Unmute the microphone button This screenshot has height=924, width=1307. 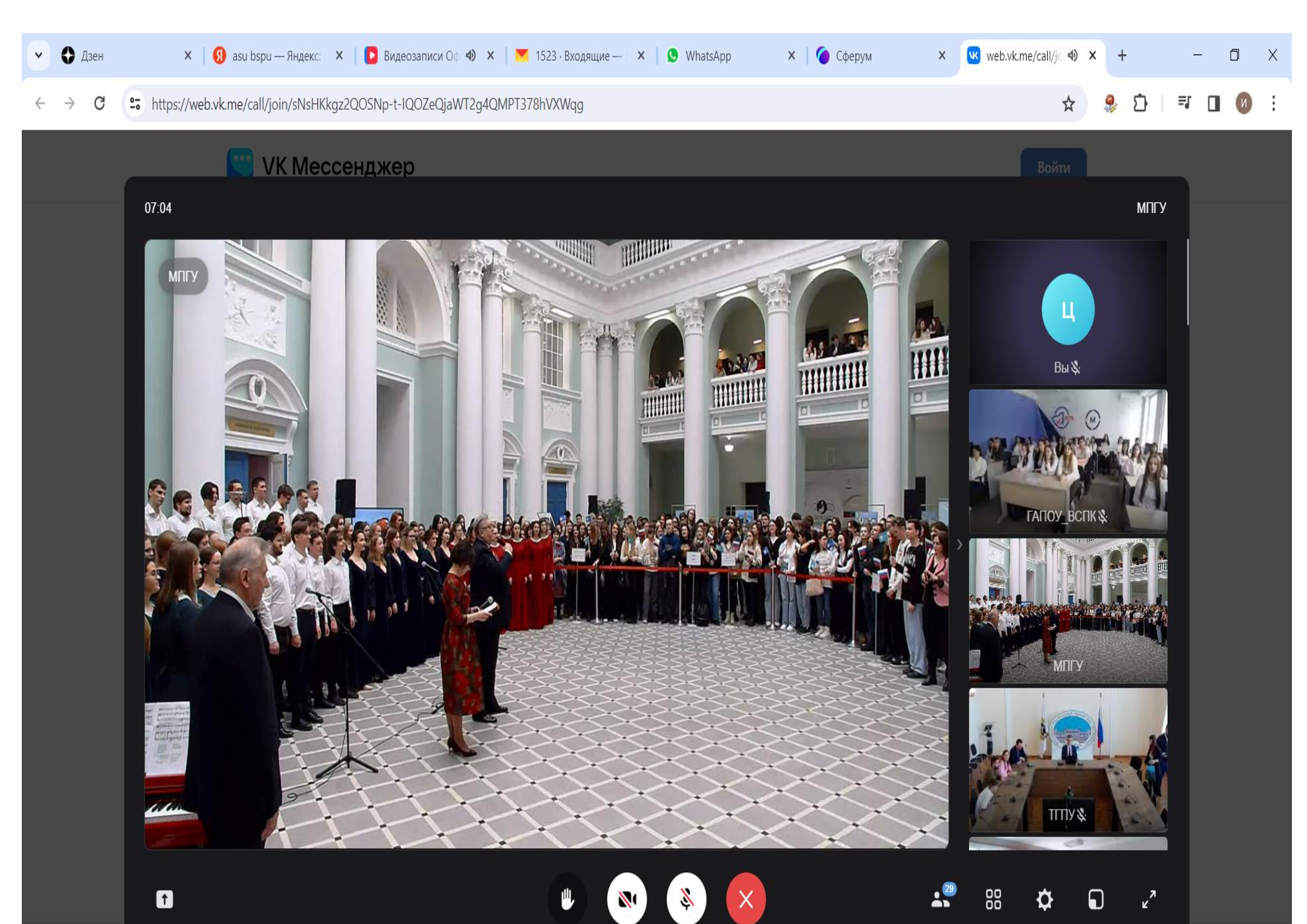[687, 899]
